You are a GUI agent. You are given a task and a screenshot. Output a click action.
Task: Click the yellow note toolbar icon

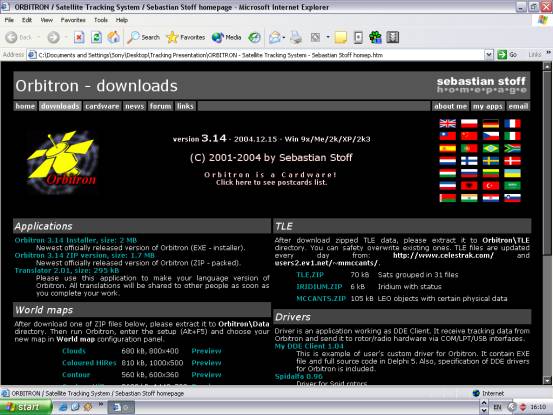point(341,37)
